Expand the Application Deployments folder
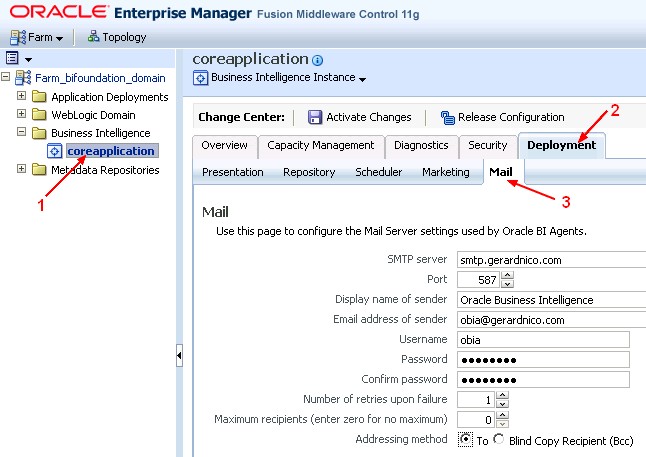 tap(22, 97)
